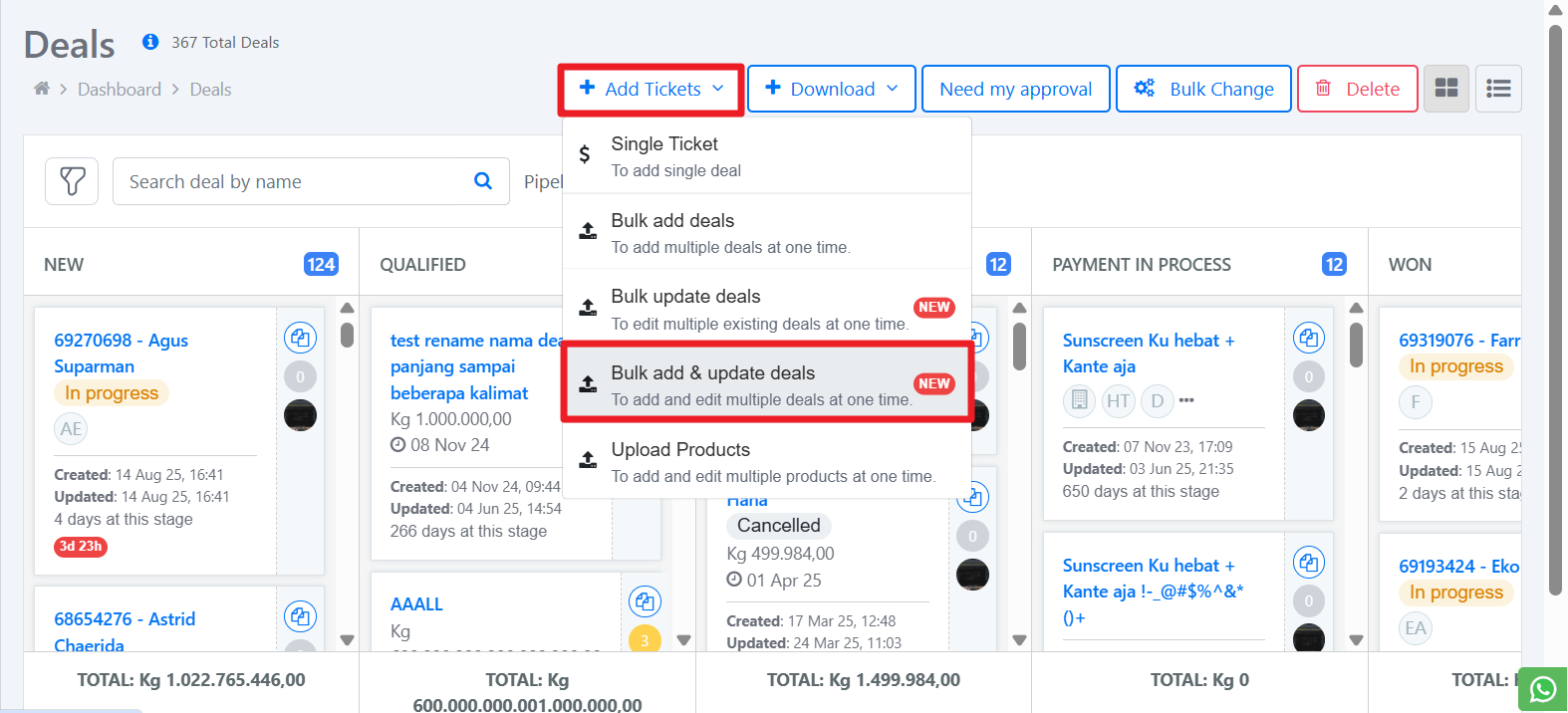The image size is (1568, 713).
Task: Click copy icon on AAALL deal card
Action: (645, 601)
